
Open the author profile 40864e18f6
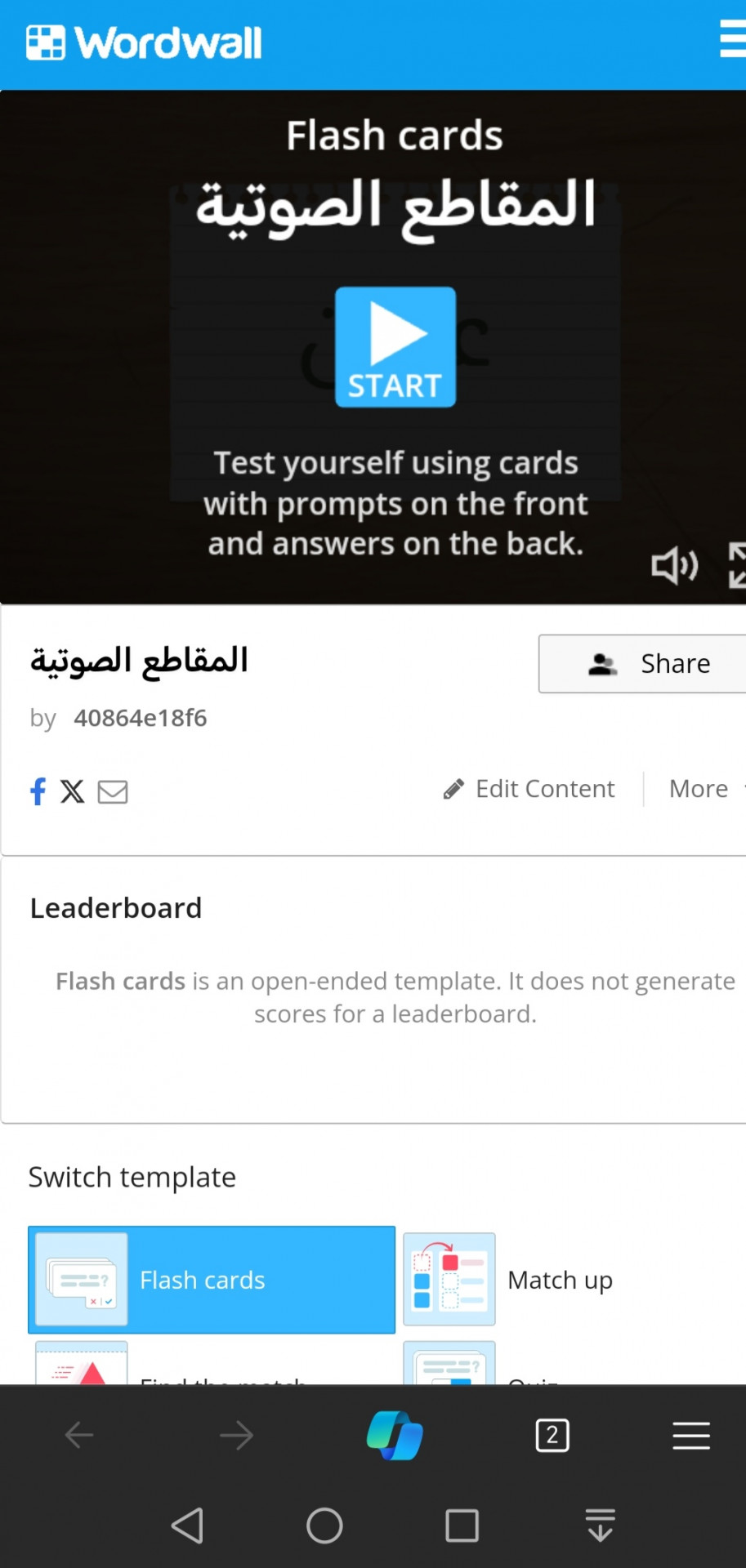tap(141, 718)
